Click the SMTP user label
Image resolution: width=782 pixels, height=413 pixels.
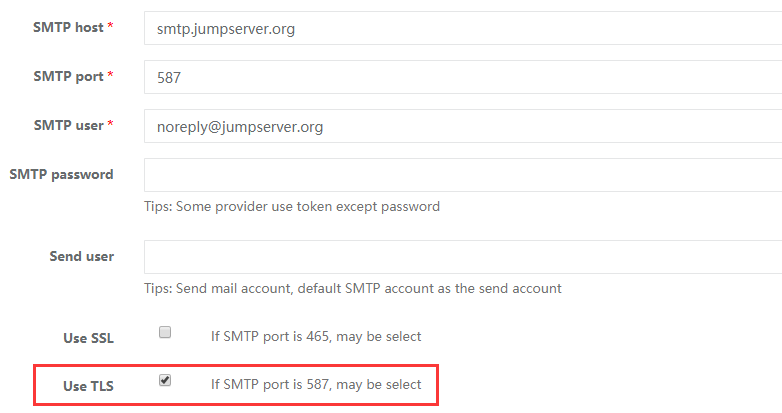(x=68, y=126)
